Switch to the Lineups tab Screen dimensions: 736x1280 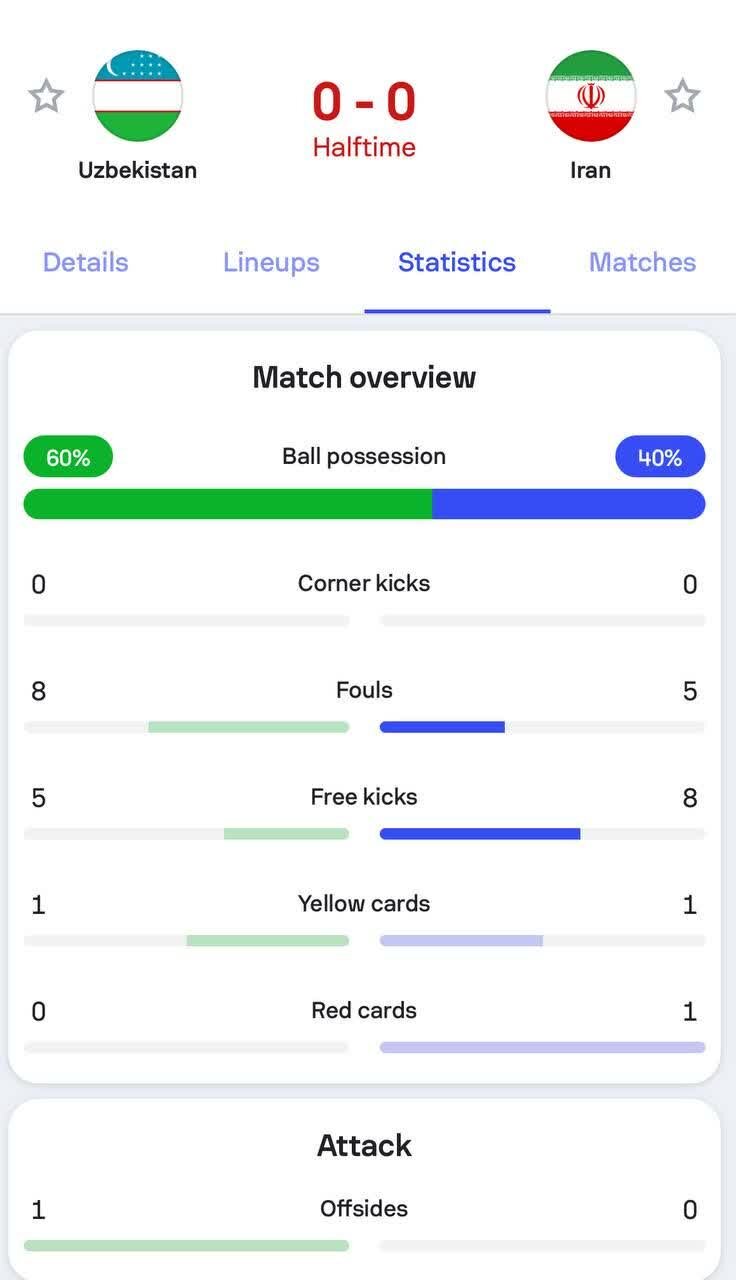tap(271, 262)
